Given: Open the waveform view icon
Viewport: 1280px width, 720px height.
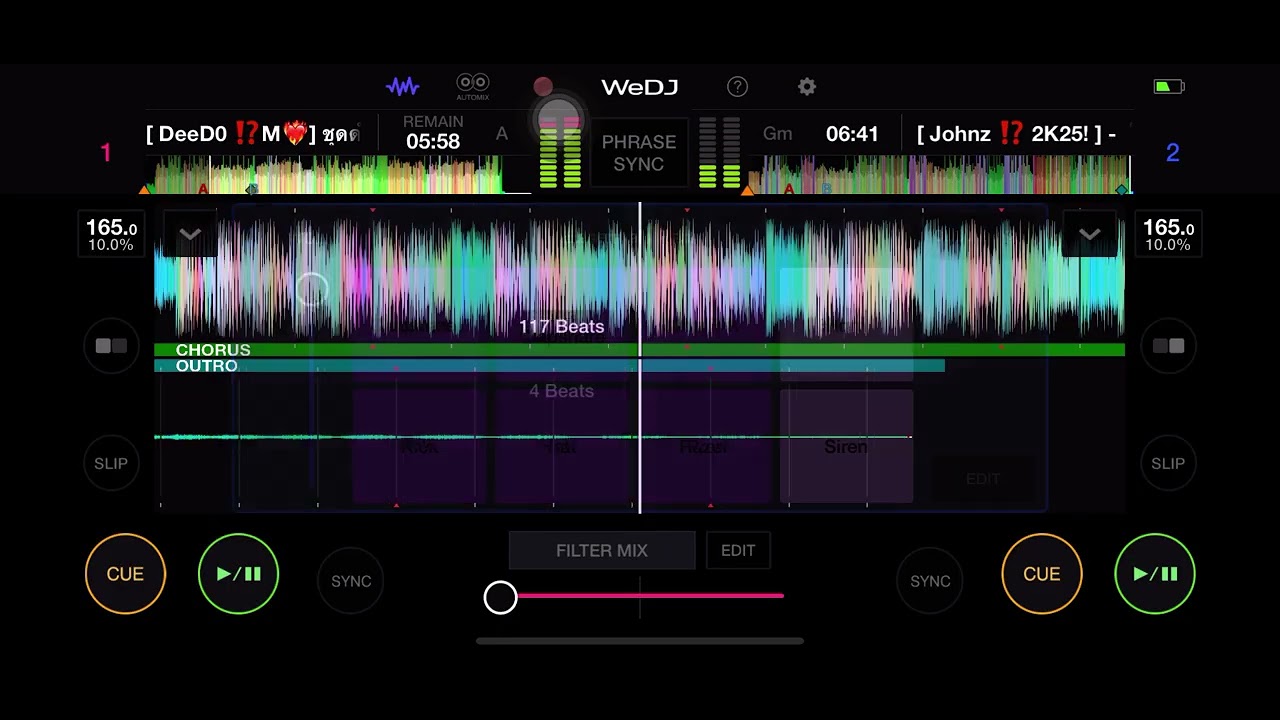Looking at the screenshot, I should pyautogui.click(x=402, y=87).
